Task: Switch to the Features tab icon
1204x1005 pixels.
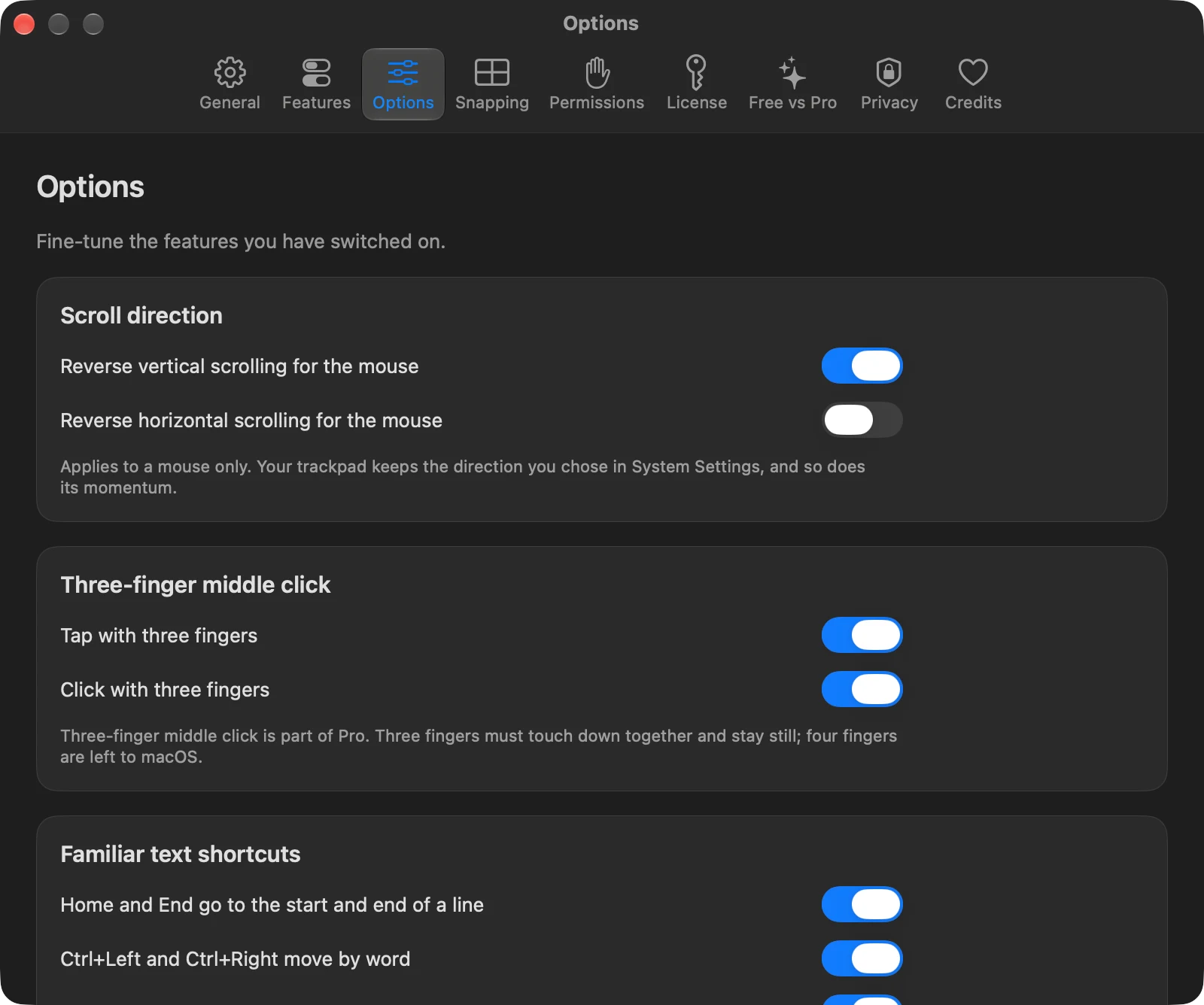Action: click(x=316, y=72)
